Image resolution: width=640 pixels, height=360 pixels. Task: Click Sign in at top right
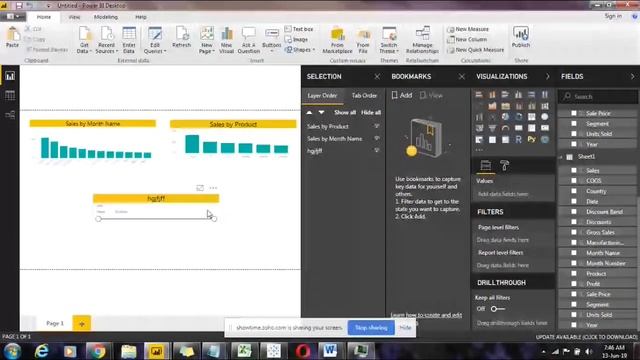pos(613,16)
